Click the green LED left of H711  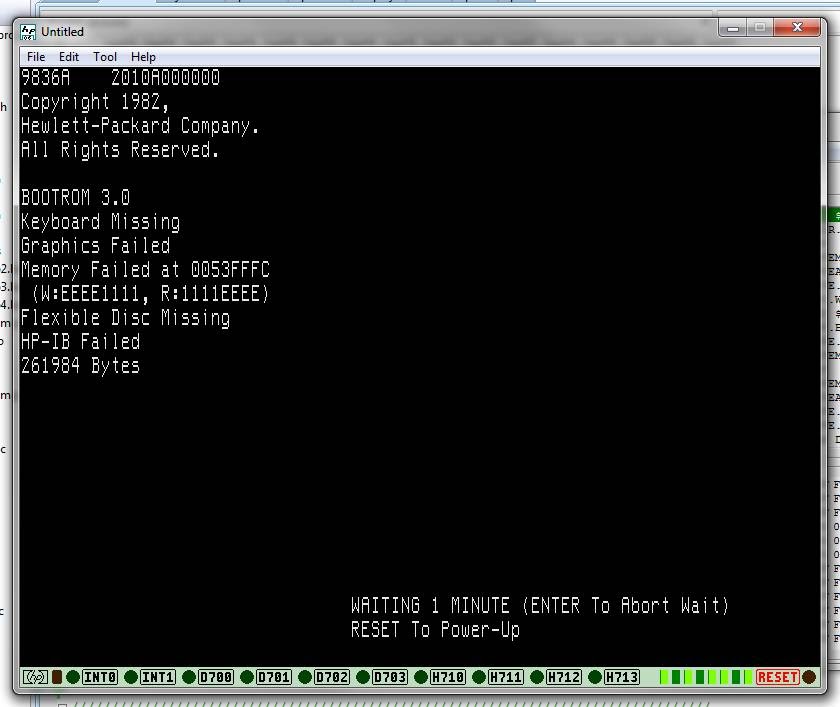(479, 677)
